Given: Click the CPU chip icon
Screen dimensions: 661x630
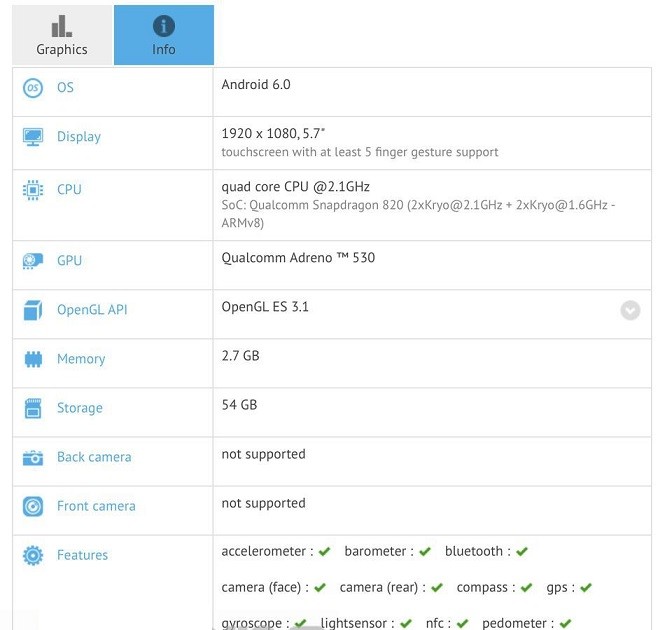Looking at the screenshot, I should point(33,190).
